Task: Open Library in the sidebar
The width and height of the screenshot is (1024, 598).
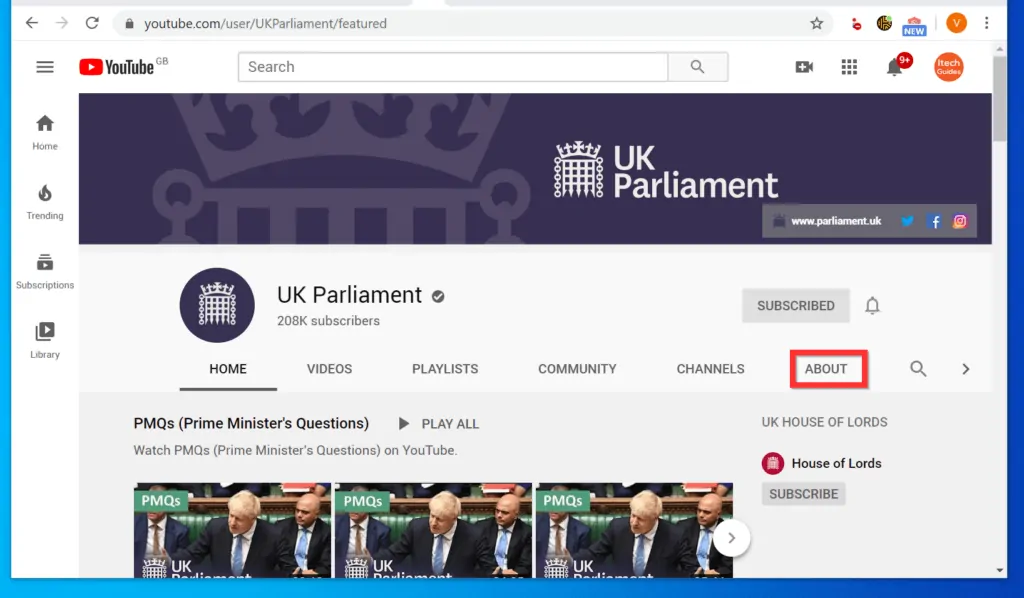Action: 45,341
